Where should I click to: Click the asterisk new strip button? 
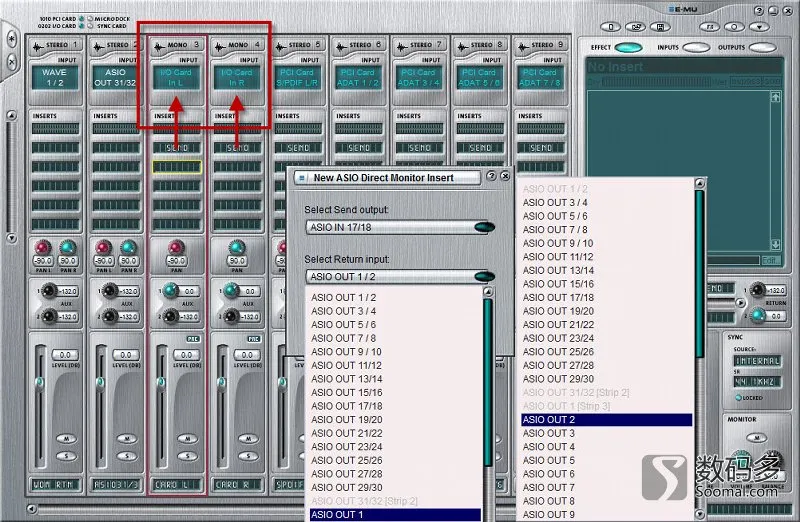[x=12, y=39]
